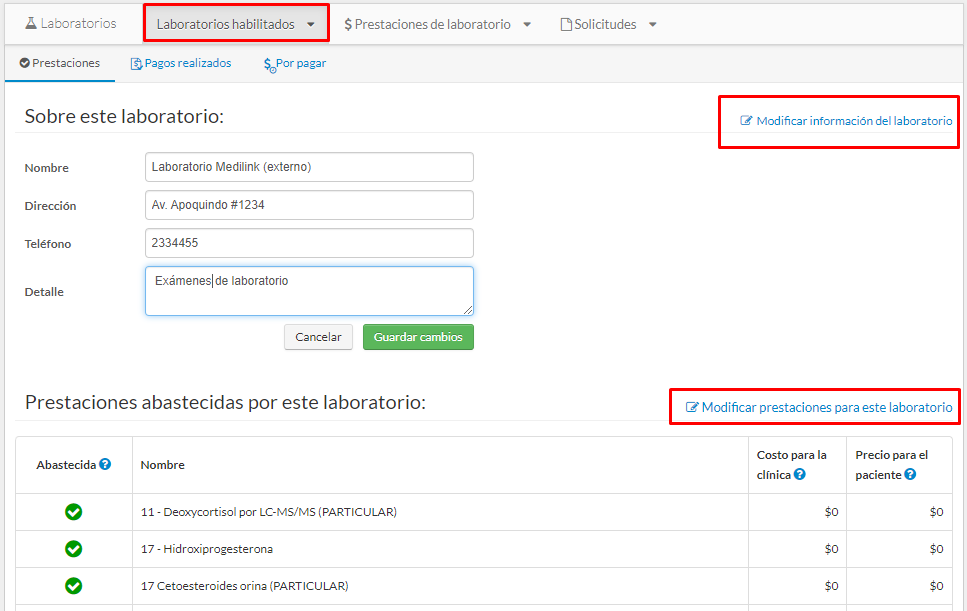The height and width of the screenshot is (611, 967).
Task: Click green check for 17 - Hidroxiprogesterona row
Action: tap(73, 549)
